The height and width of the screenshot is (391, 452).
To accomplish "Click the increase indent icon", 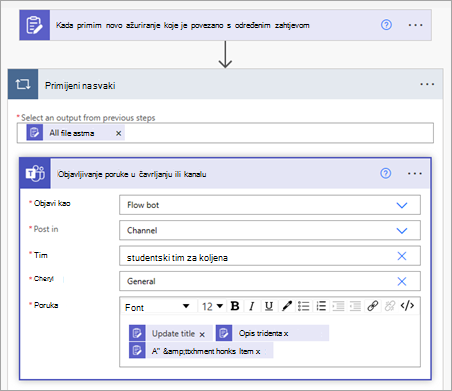I will (355, 306).
